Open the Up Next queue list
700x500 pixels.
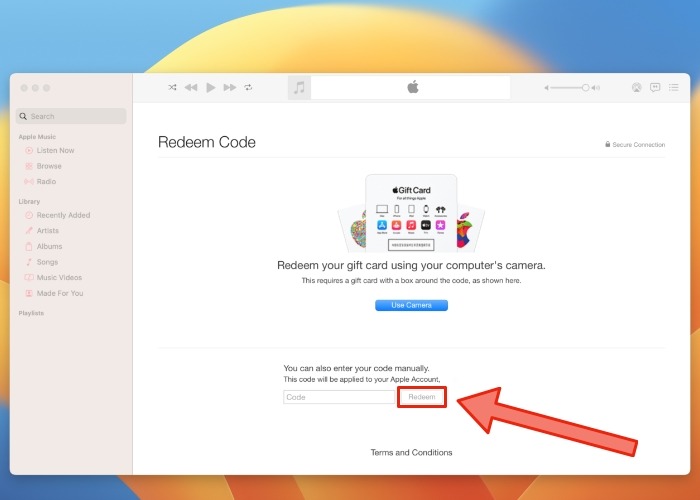click(x=674, y=88)
